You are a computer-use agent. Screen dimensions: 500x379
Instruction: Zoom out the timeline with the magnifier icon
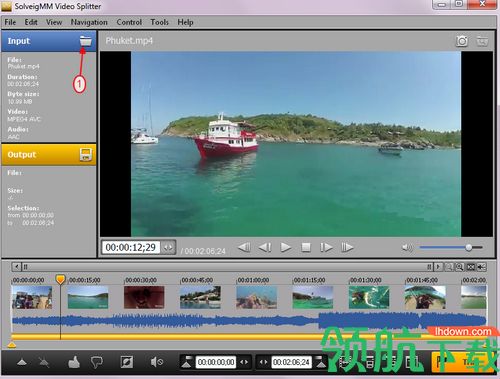tap(449, 267)
